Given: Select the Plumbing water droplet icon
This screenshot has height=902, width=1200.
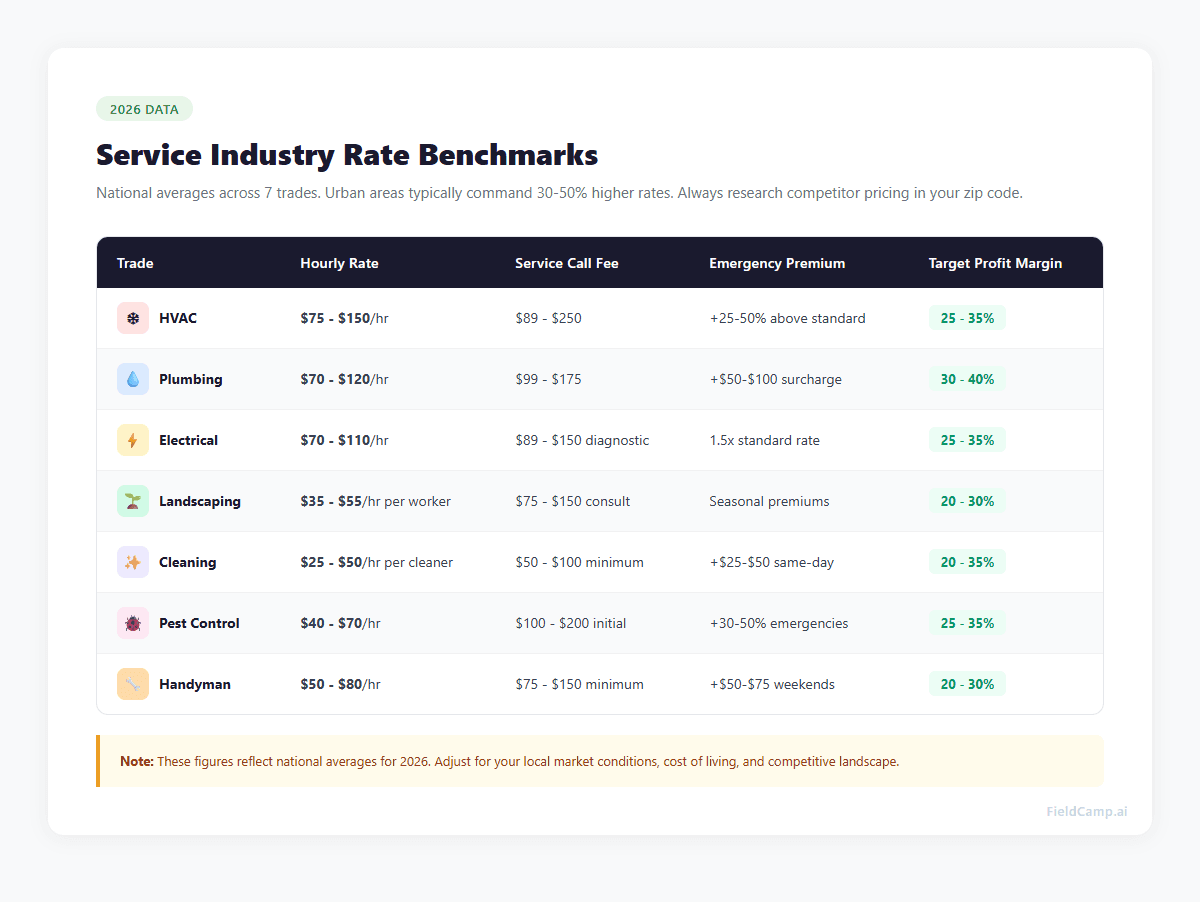Looking at the screenshot, I should (x=132, y=379).
